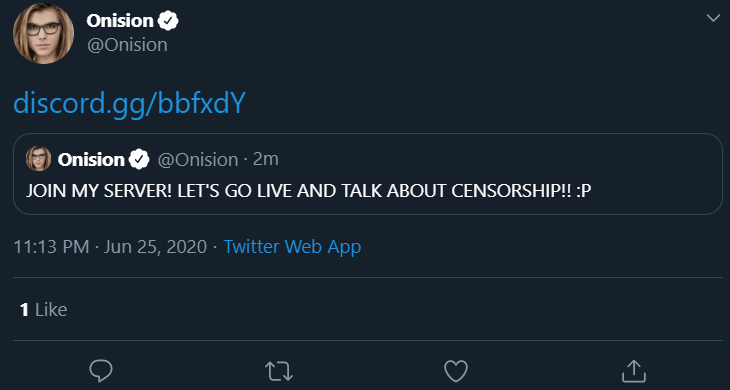Click the quoted tweet card border area

[x=368, y=174]
